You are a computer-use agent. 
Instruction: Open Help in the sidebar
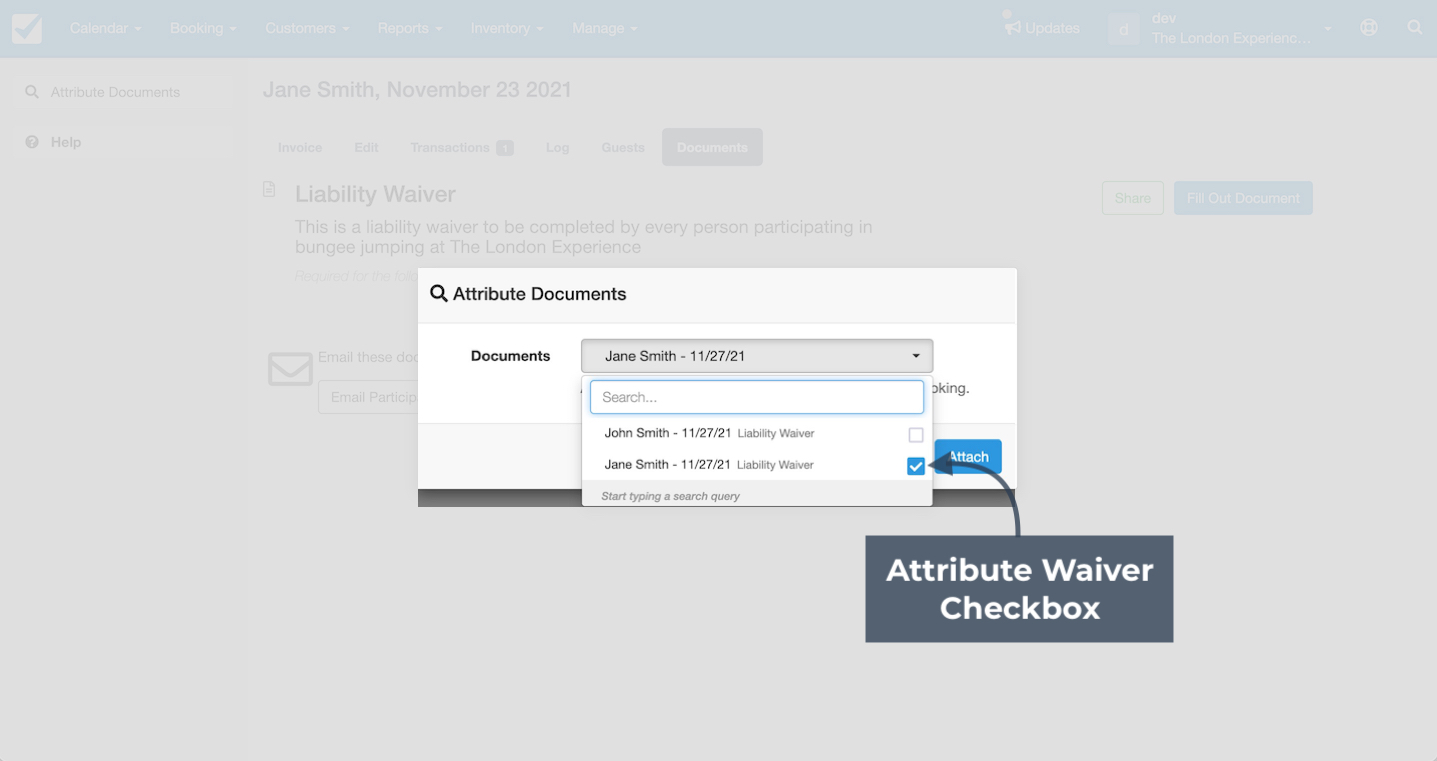click(x=123, y=142)
